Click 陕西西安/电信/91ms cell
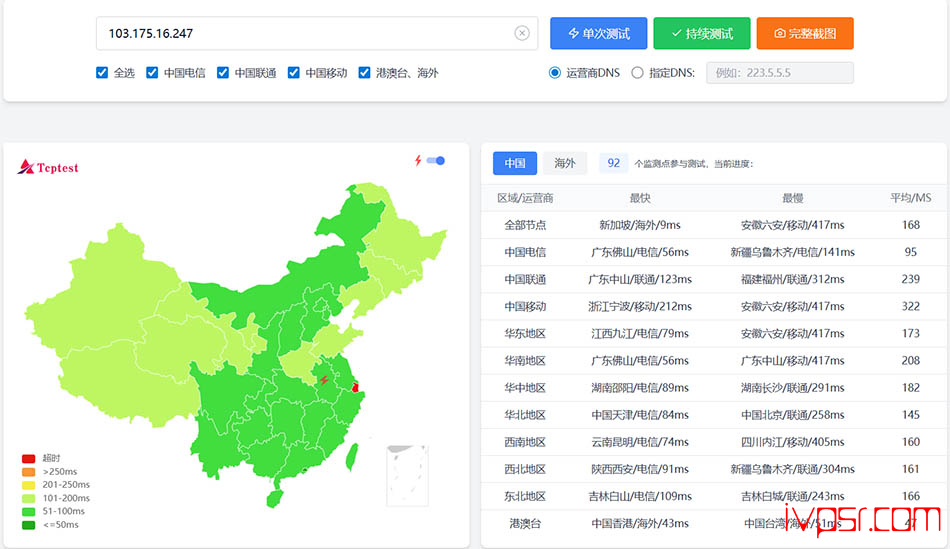The height and width of the screenshot is (549, 950). [640, 469]
